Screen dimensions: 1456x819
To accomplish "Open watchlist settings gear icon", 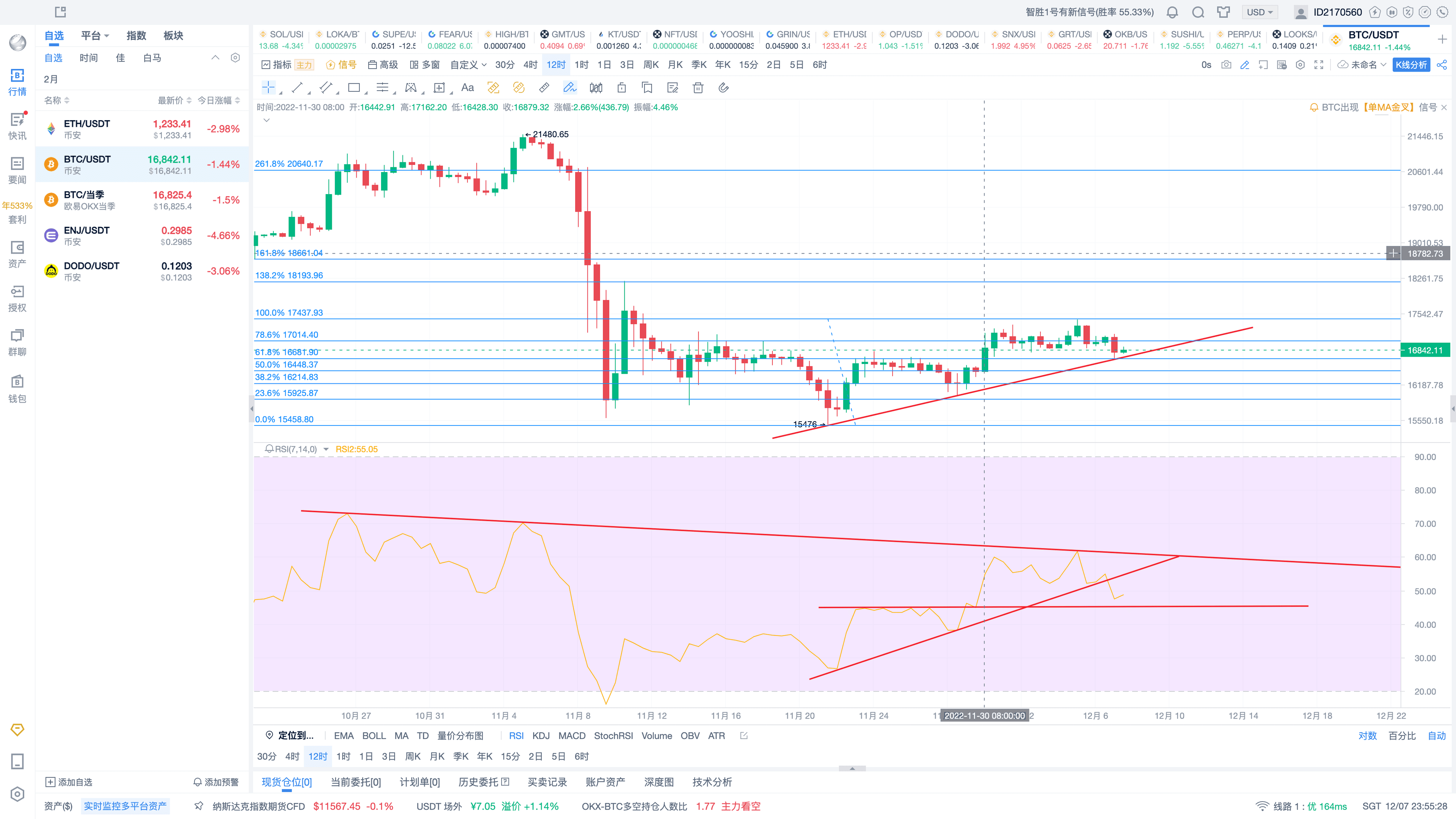I will pyautogui.click(x=236, y=58).
